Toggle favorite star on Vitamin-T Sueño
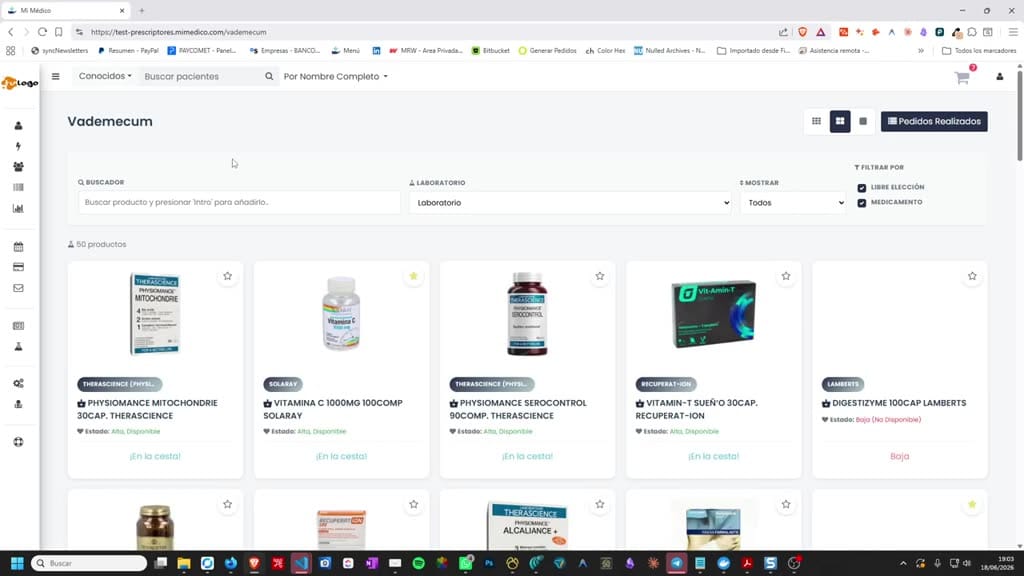This screenshot has width=1024, height=576. (x=786, y=276)
